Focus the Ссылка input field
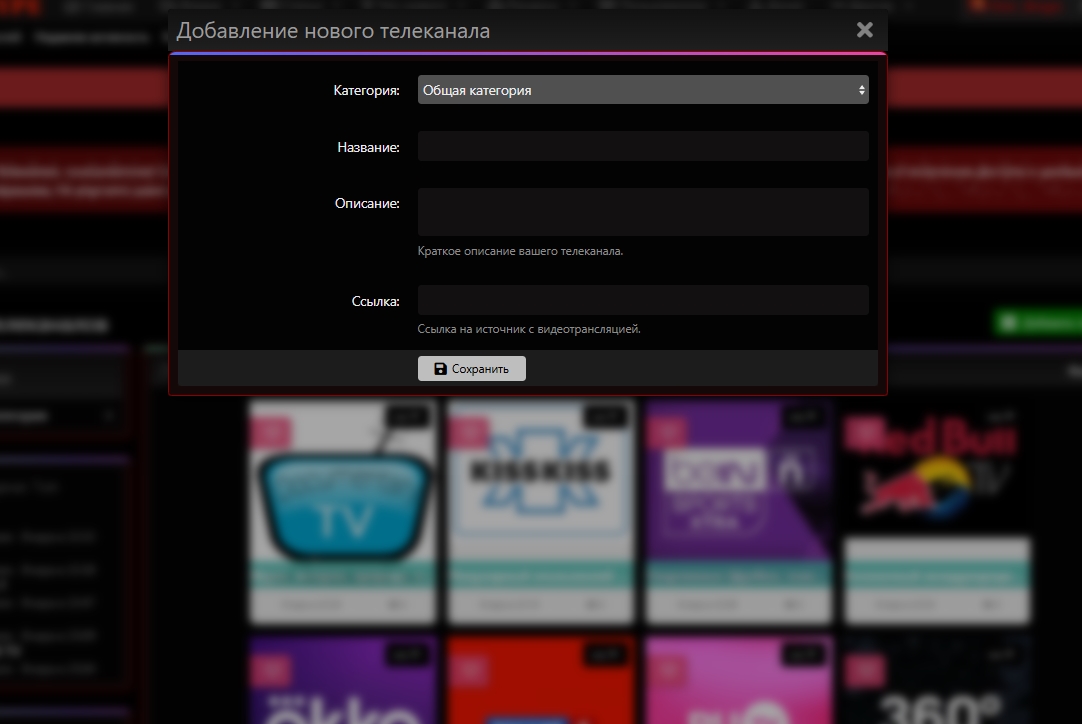1082x724 pixels. [x=642, y=300]
